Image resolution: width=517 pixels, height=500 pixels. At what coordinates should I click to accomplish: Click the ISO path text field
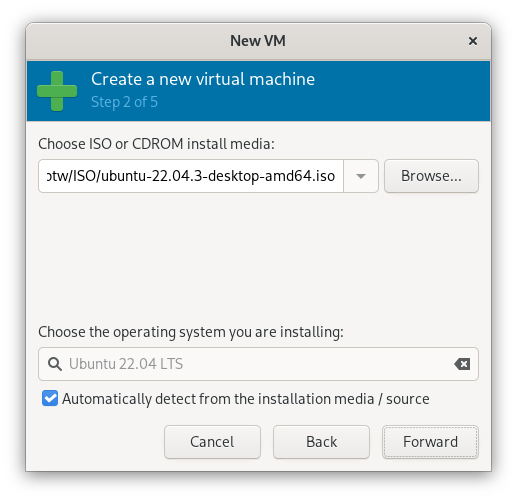[191, 176]
